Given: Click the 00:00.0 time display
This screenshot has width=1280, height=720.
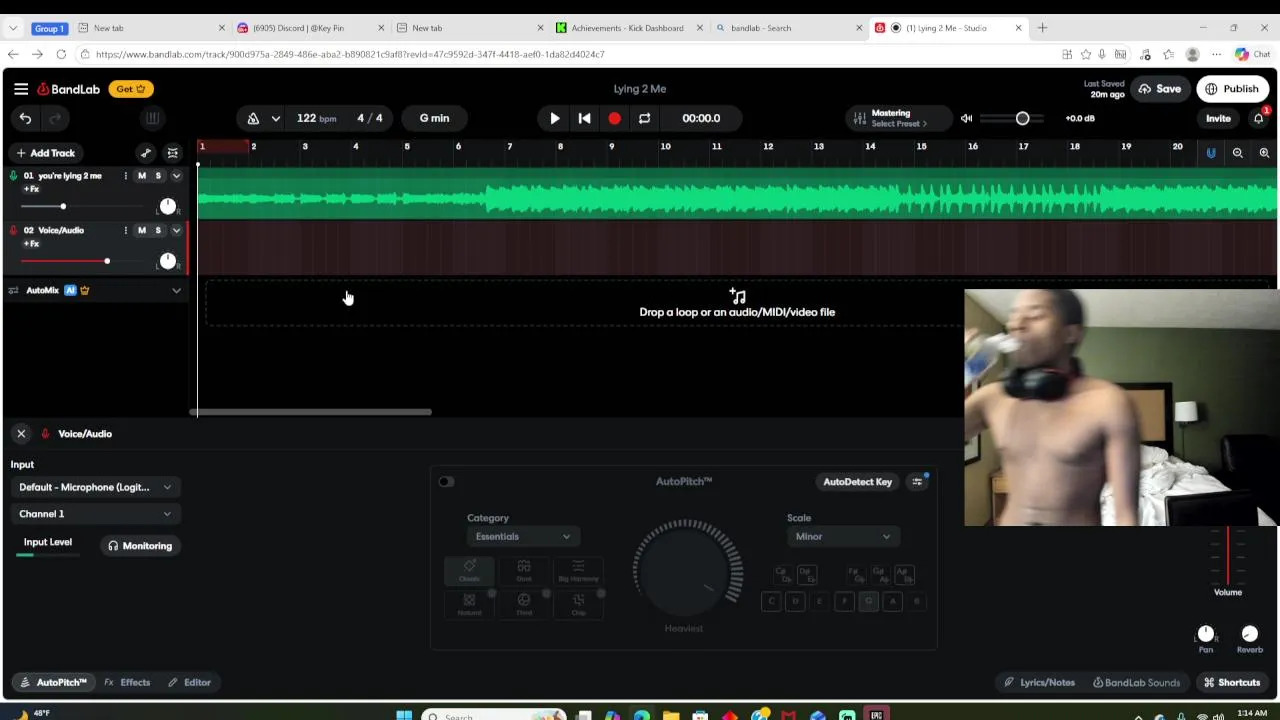Looking at the screenshot, I should coord(701,118).
